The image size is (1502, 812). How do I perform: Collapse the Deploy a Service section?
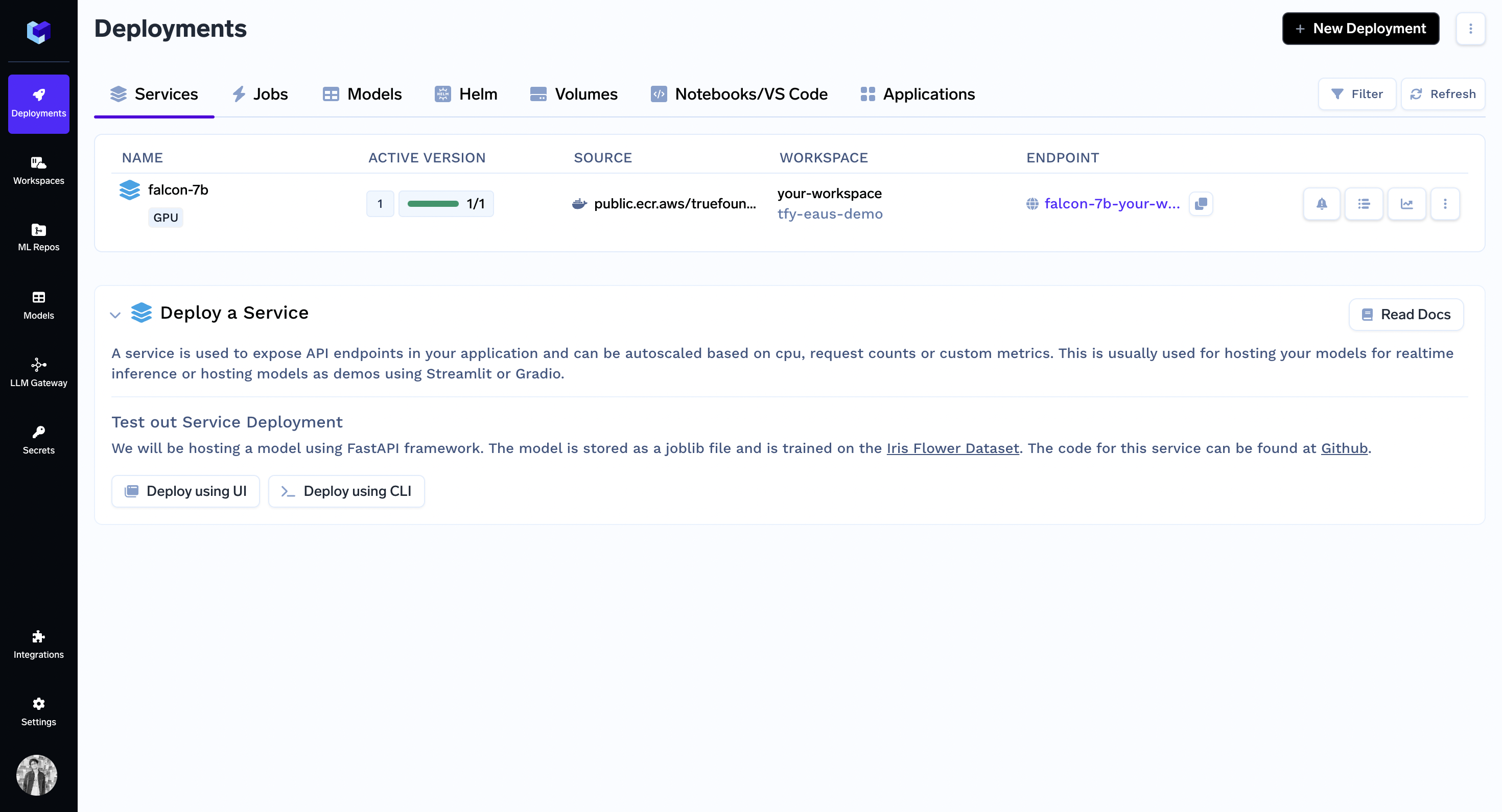115,315
